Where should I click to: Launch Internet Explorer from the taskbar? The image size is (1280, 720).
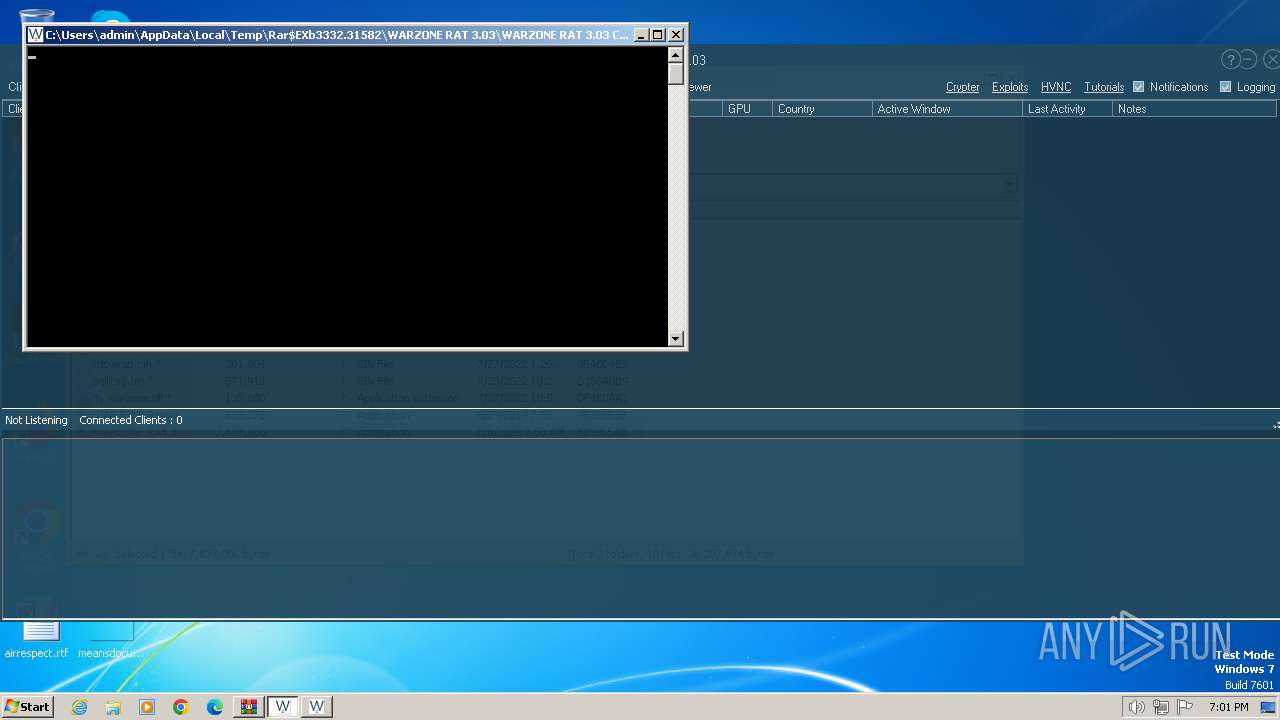(x=79, y=707)
